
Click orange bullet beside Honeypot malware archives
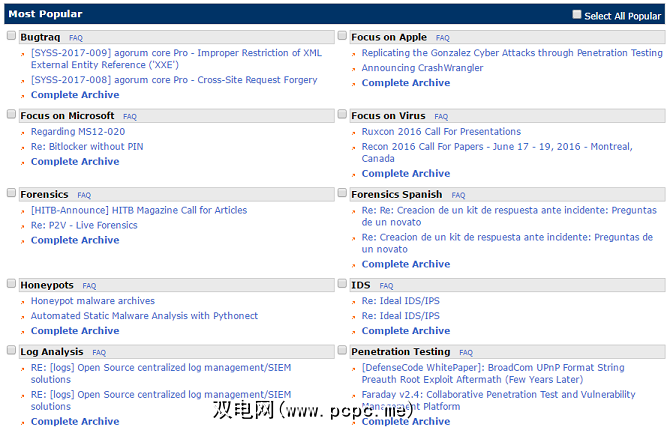click(23, 302)
